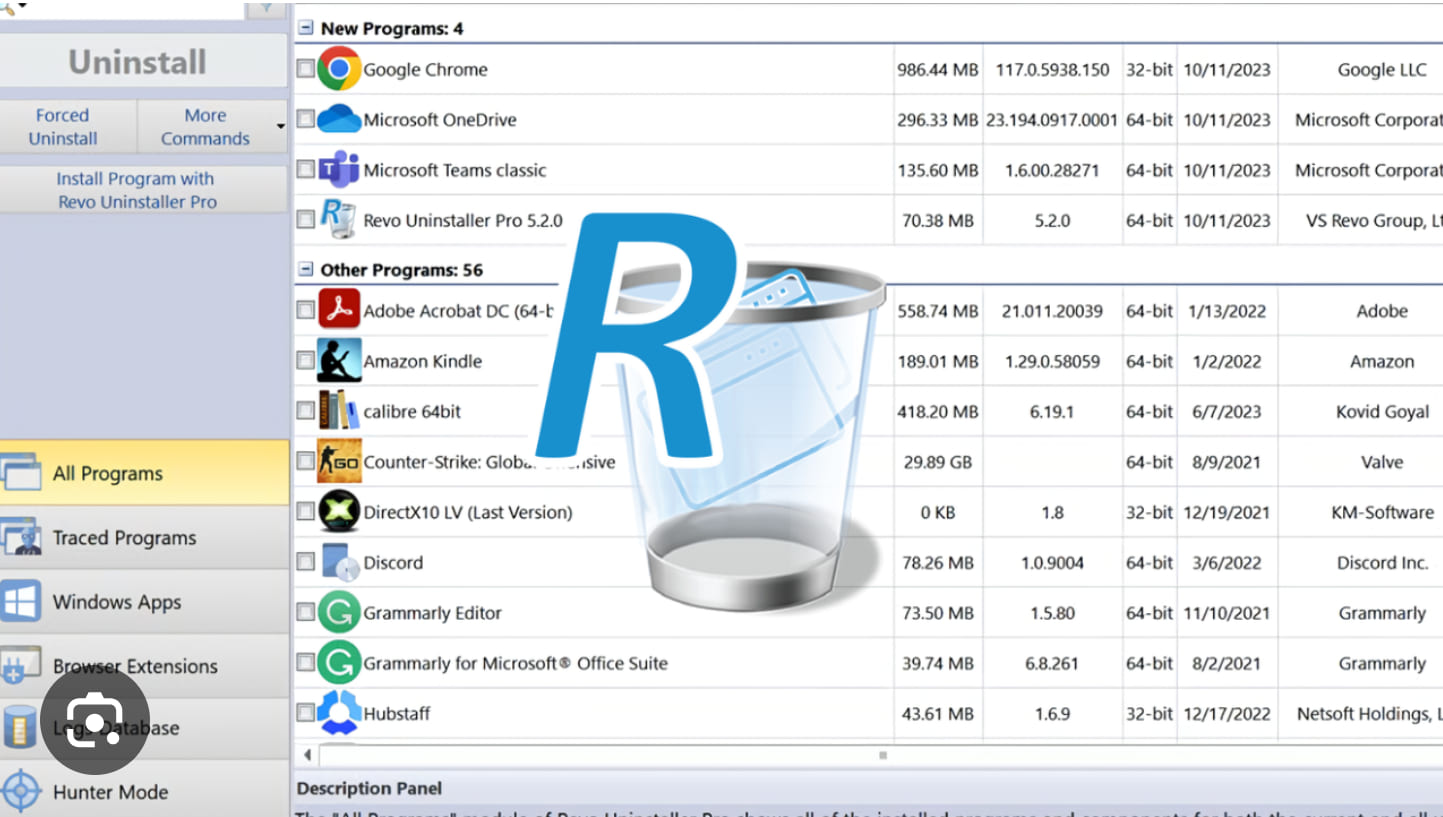Screen dimensions: 1443x817
Task: Check the Hubstaff checkbox
Action: point(305,713)
